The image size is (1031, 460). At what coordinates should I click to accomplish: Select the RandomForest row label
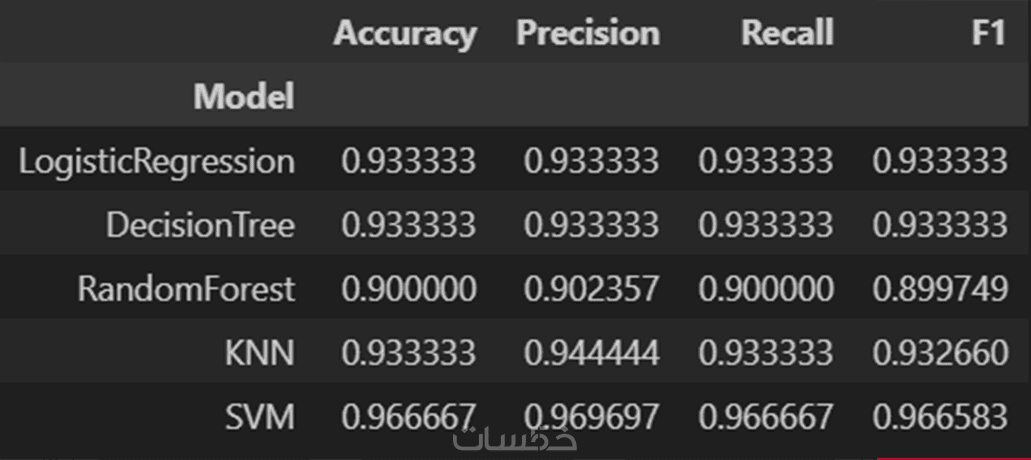click(187, 289)
